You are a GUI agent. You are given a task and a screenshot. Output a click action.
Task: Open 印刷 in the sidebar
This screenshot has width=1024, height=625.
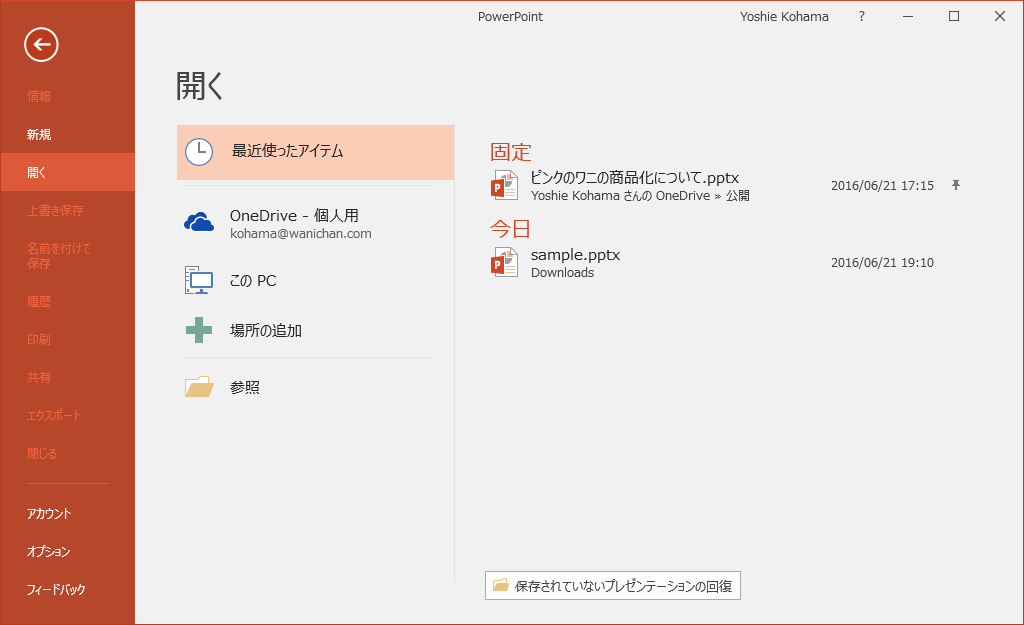coord(39,340)
